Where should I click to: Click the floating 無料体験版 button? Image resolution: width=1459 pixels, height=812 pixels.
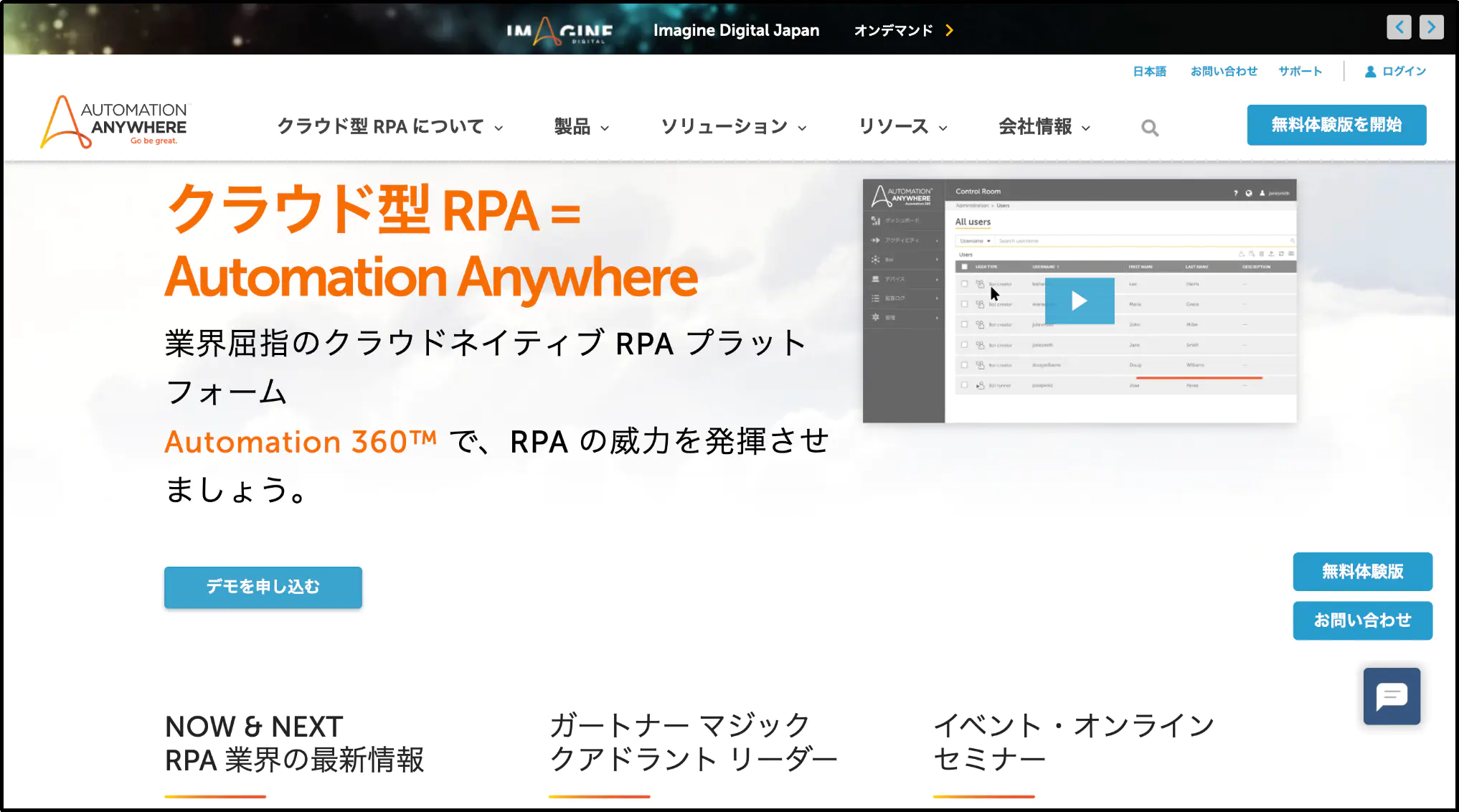tap(1362, 571)
